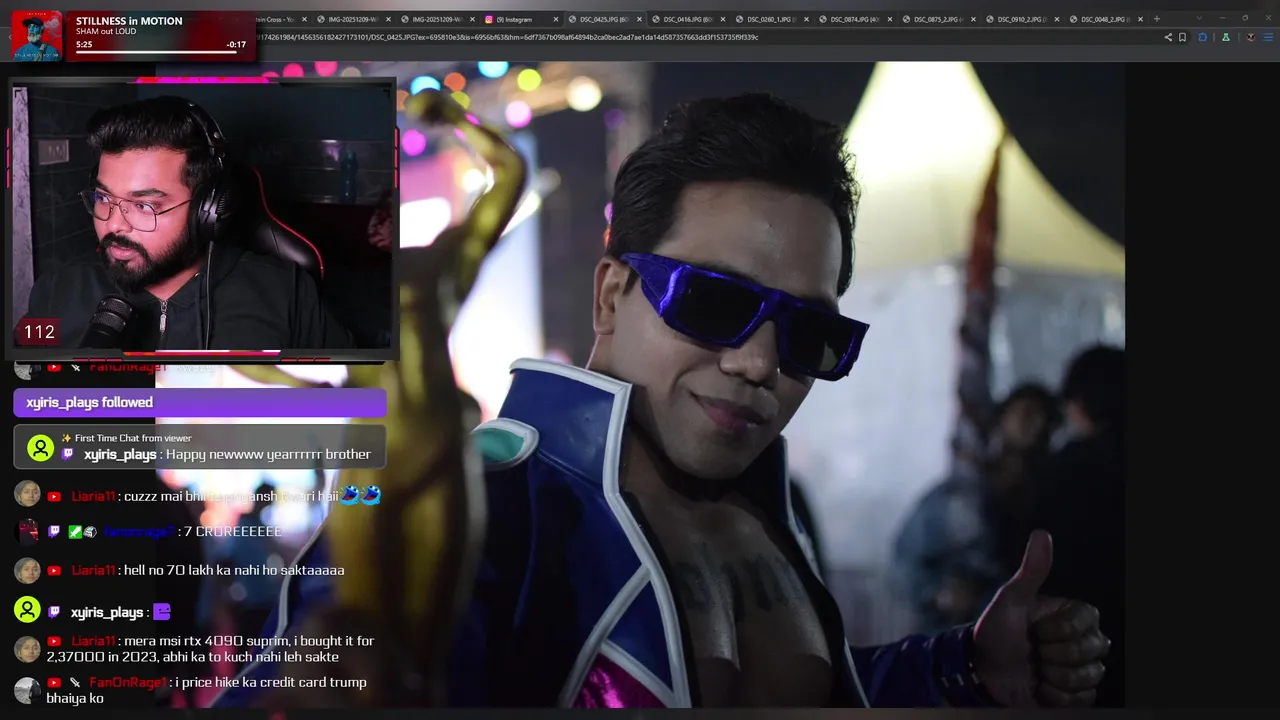The width and height of the screenshot is (1280, 720).
Task: Click the 112 viewer count on the webcam
Action: pyautogui.click(x=39, y=332)
